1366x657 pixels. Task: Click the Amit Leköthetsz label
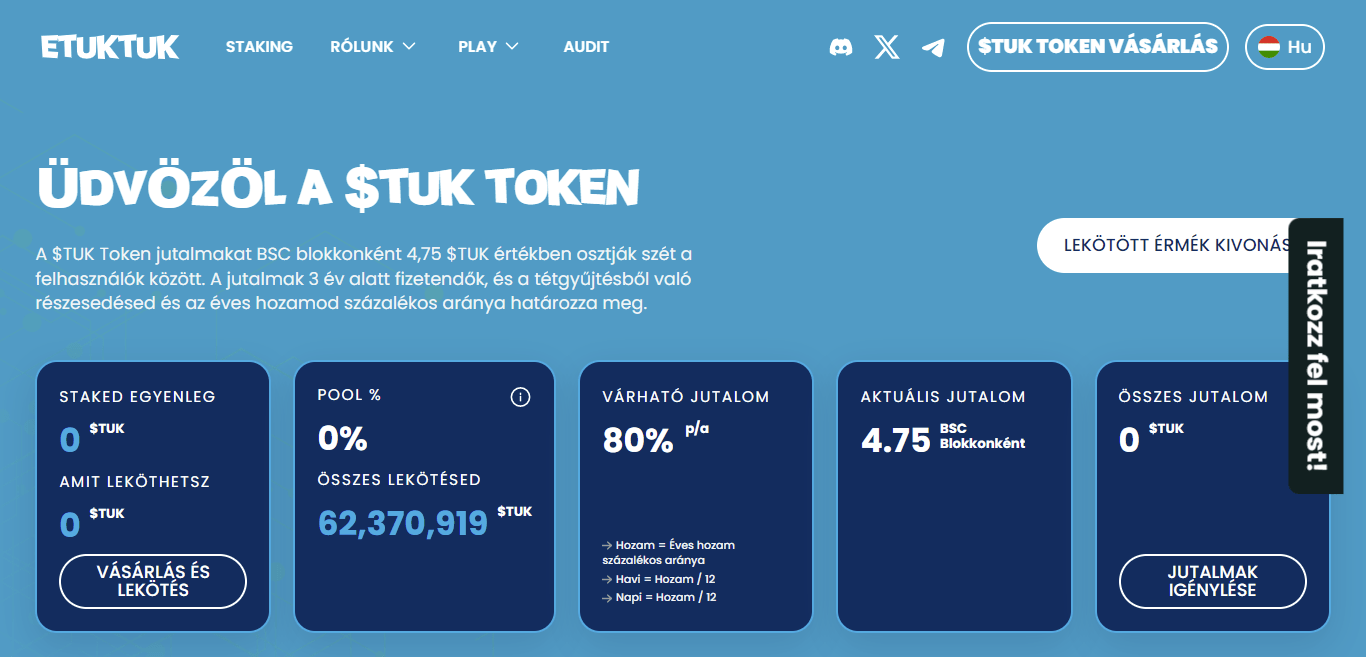point(134,482)
